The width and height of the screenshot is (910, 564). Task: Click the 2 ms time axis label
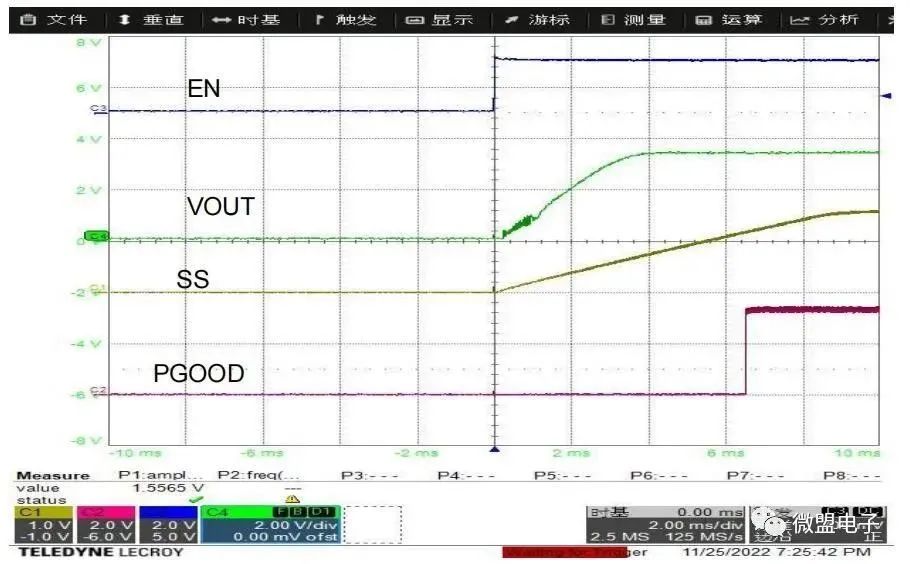coord(572,453)
